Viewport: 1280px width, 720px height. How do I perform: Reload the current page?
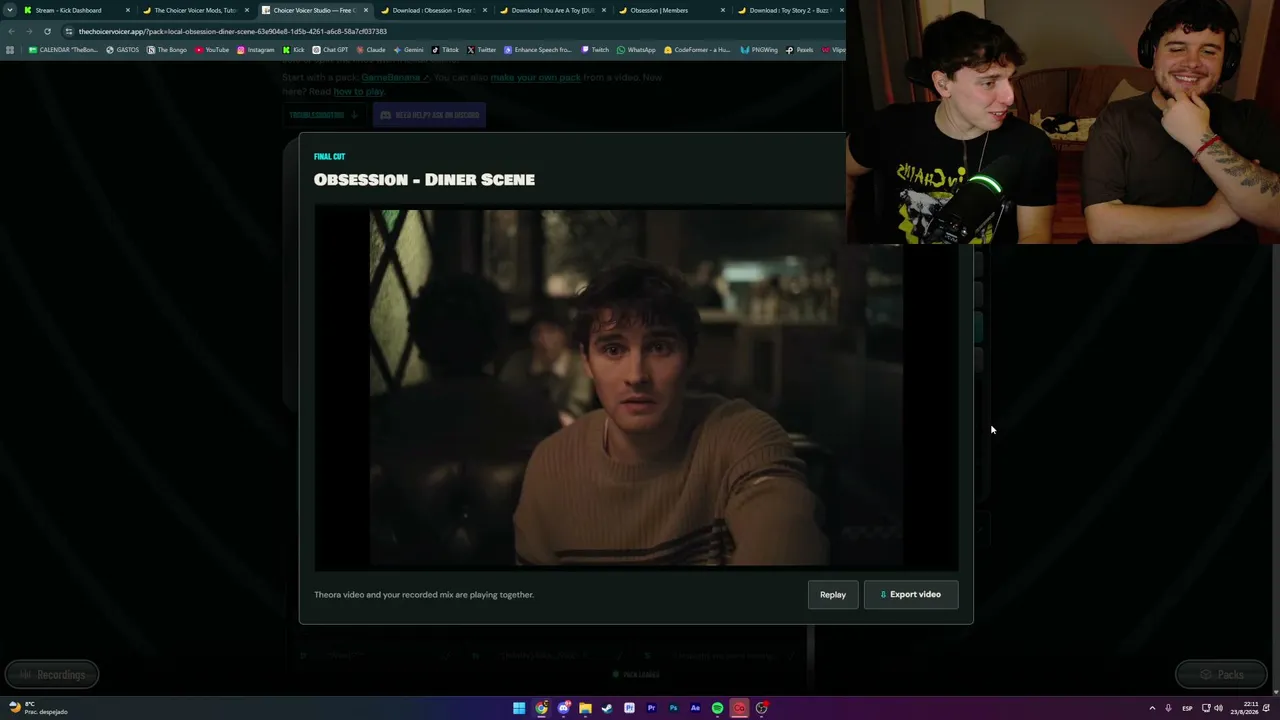pyautogui.click(x=47, y=31)
